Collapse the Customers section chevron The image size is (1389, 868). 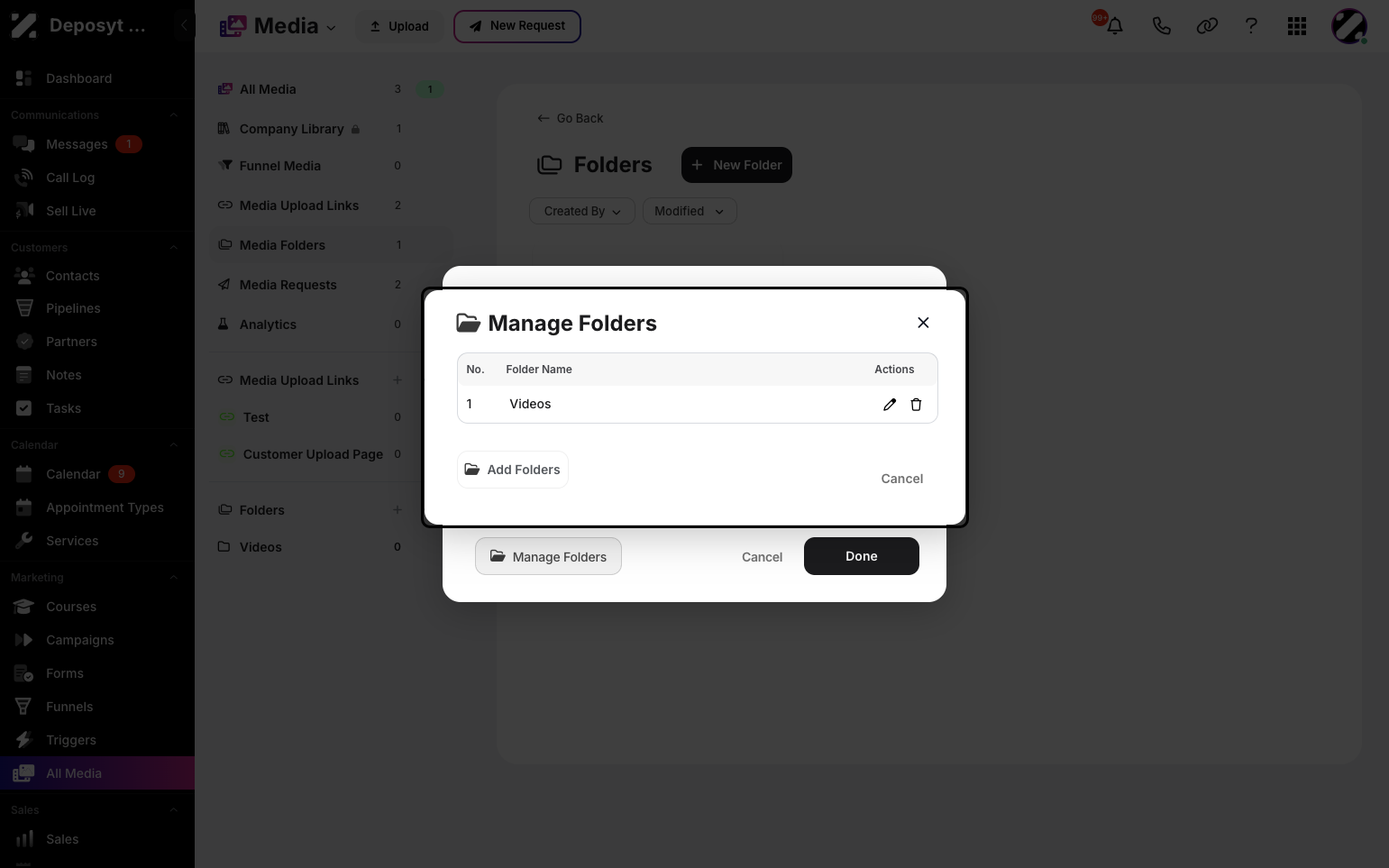coord(173,248)
